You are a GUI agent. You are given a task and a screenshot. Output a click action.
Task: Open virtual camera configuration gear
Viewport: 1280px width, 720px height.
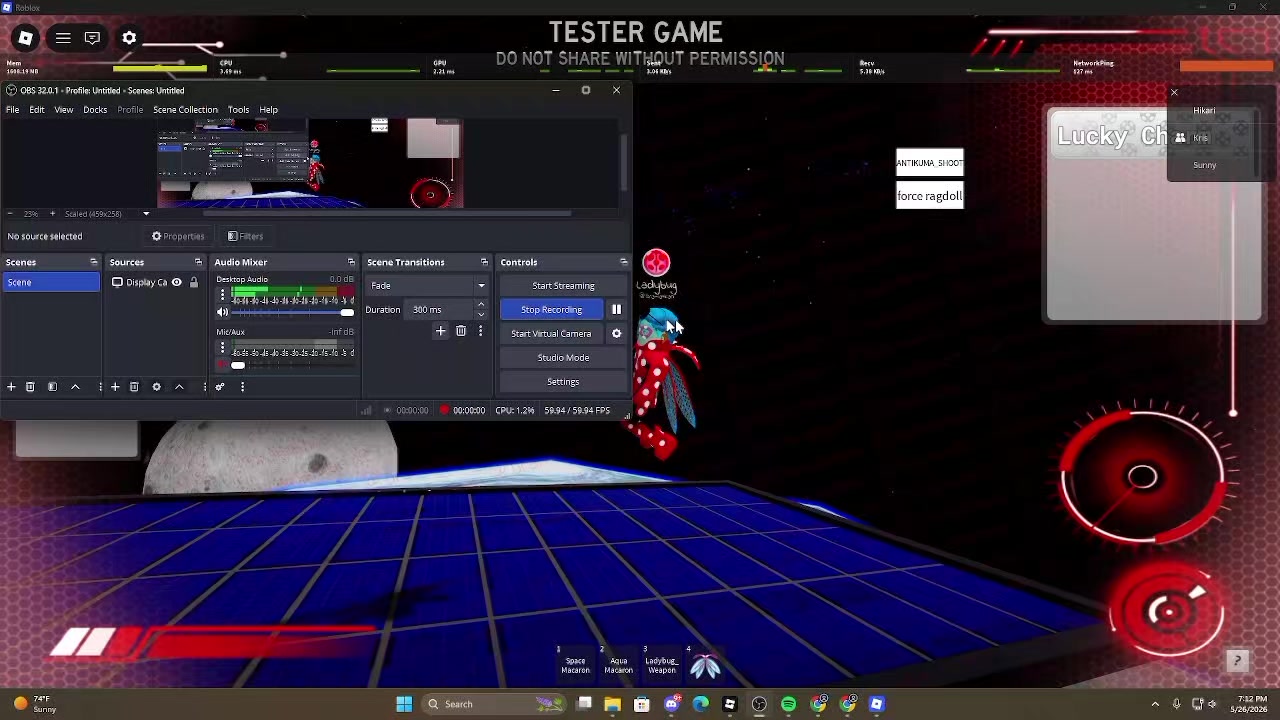click(x=616, y=334)
